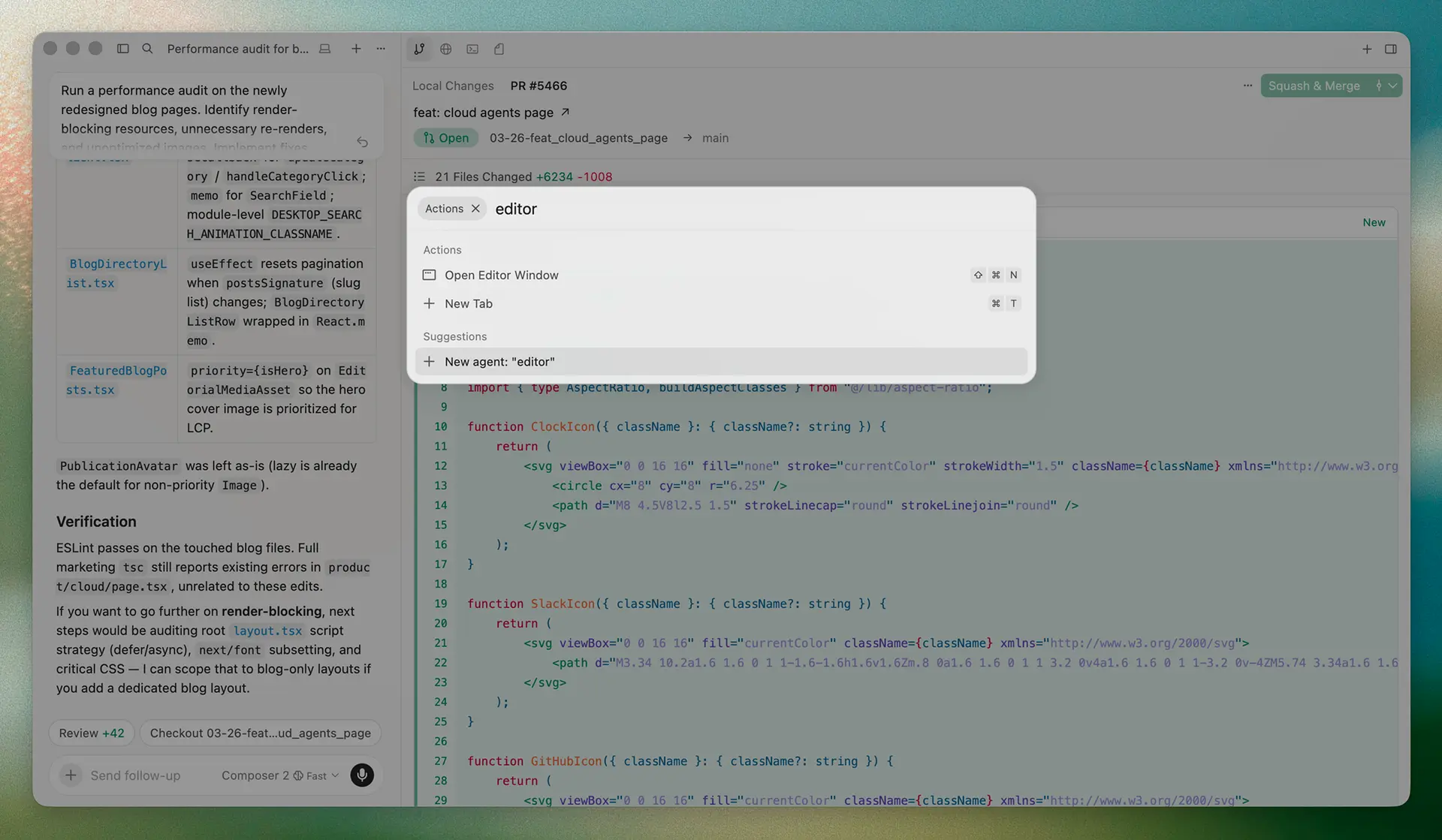Click the Send follow-up input field
Screen dimensions: 1442x840
[x=135, y=775]
